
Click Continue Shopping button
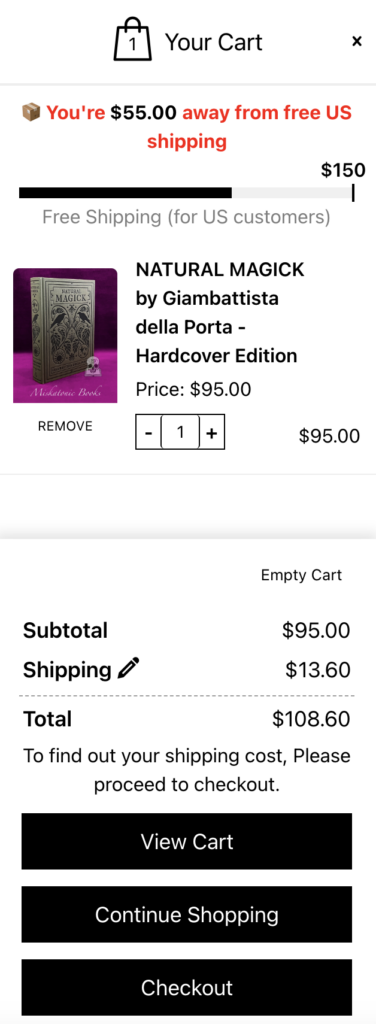(187, 914)
